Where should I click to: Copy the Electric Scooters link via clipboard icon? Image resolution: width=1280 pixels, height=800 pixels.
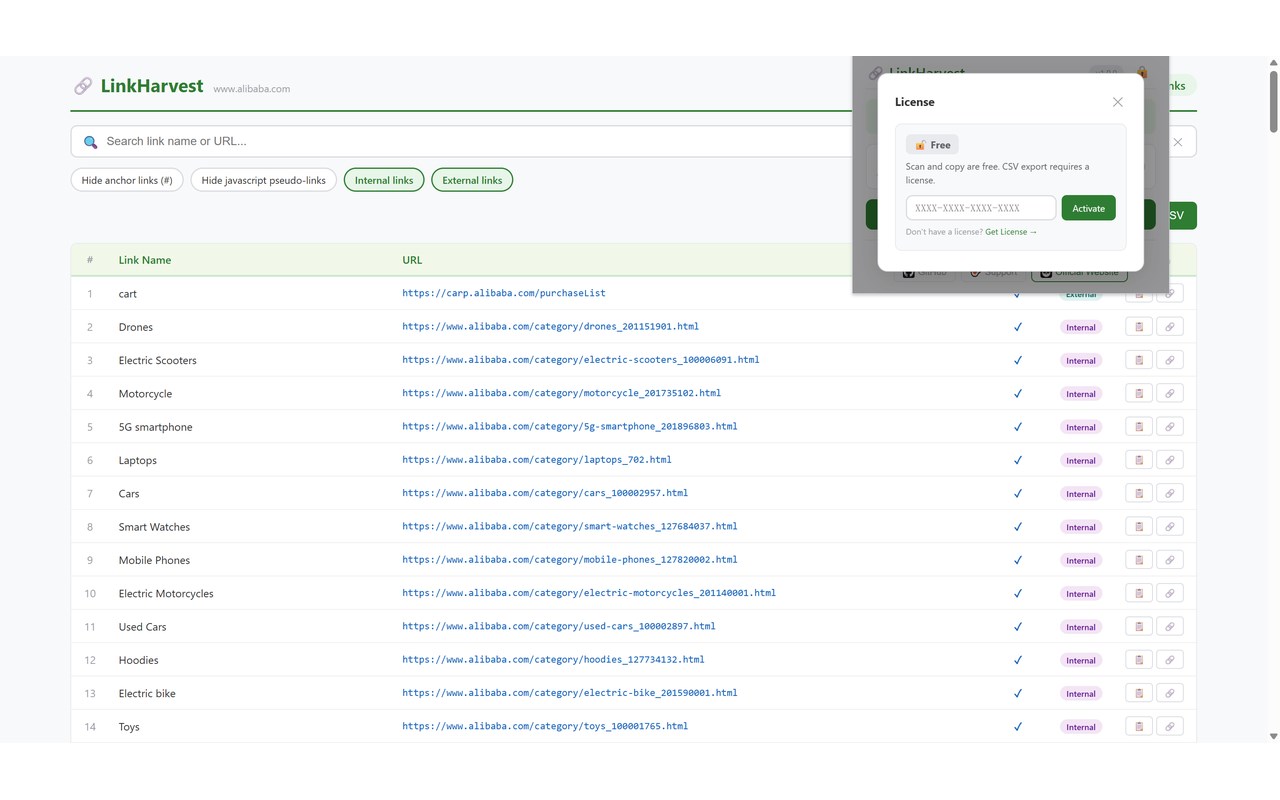(1139, 360)
